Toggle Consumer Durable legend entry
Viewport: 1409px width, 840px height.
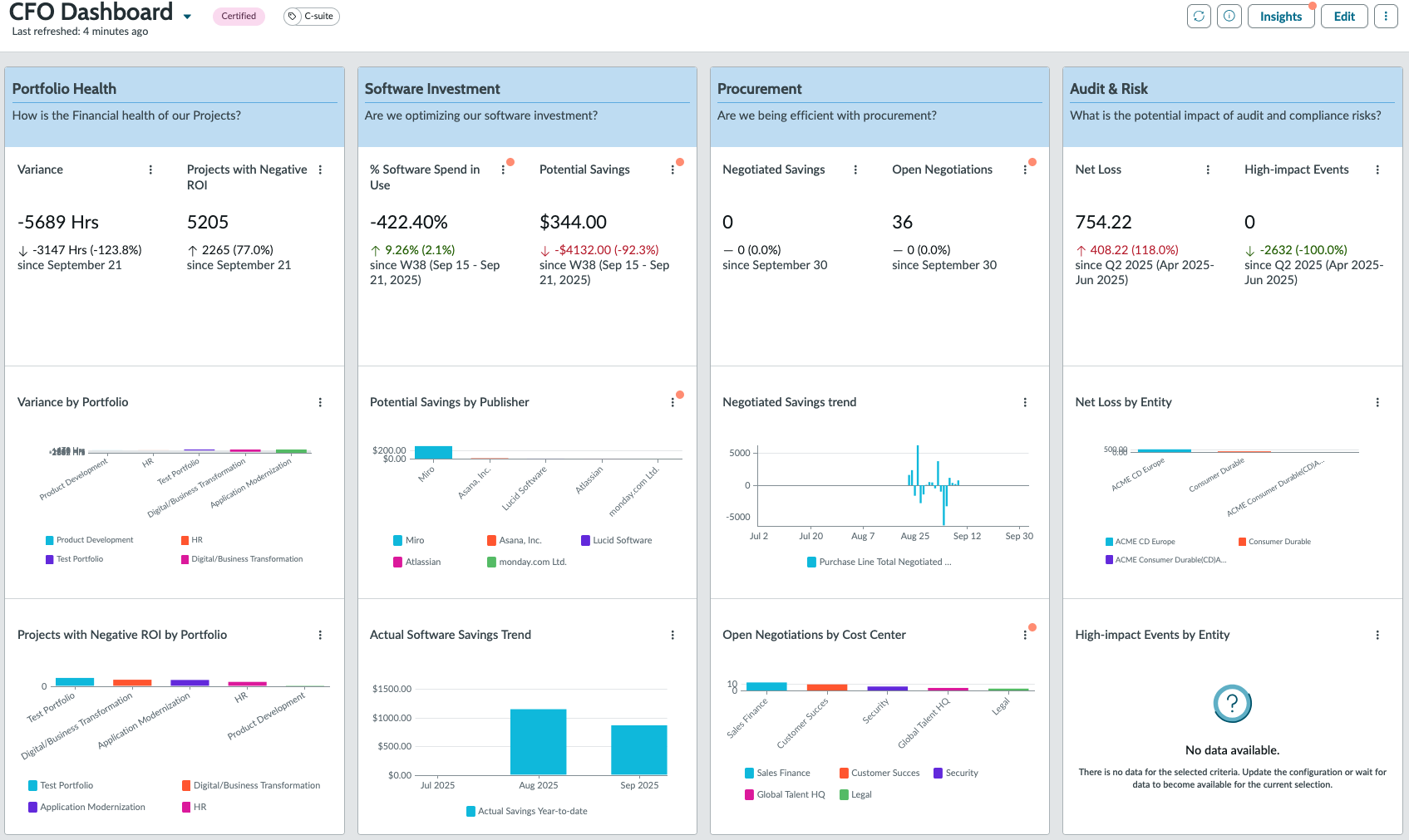pyautogui.click(x=1274, y=542)
